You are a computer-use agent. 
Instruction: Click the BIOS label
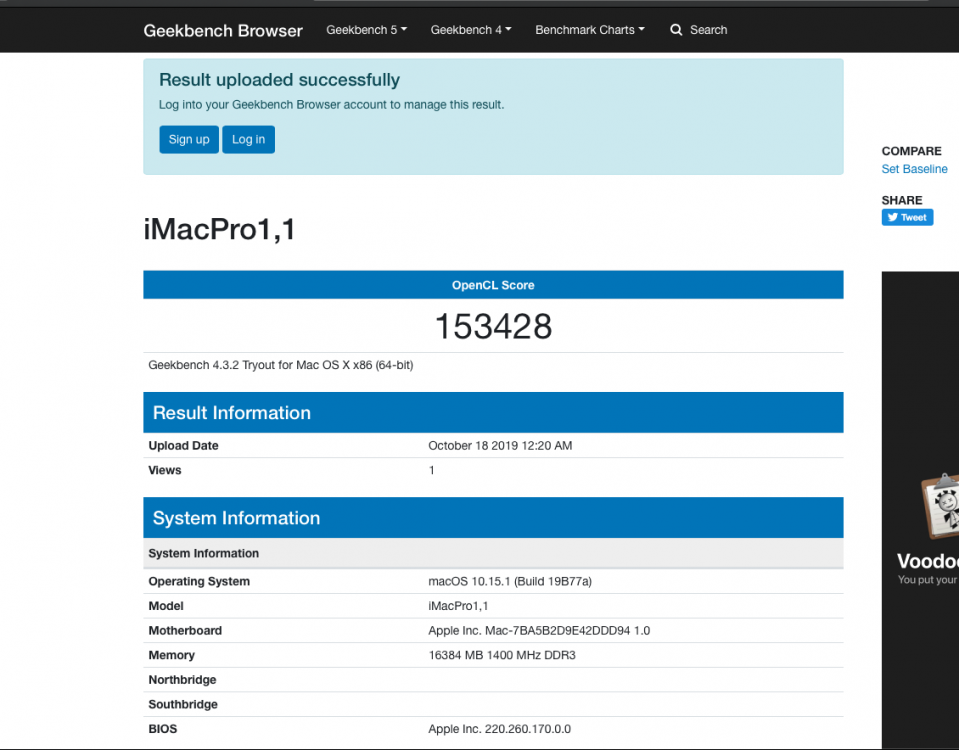163,729
